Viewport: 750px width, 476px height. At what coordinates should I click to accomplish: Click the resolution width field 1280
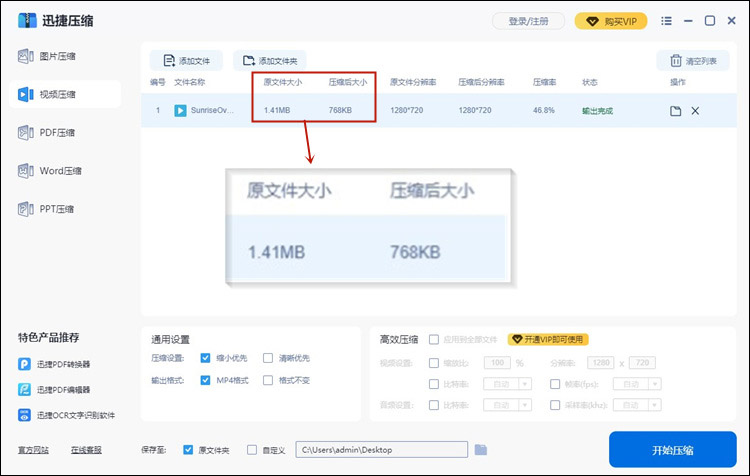tap(601, 363)
